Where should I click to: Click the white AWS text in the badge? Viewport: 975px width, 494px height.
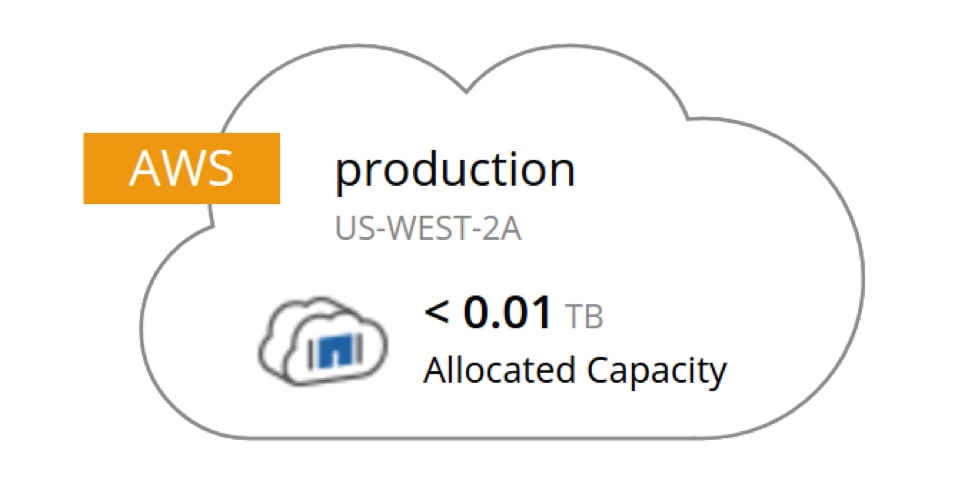(181, 169)
